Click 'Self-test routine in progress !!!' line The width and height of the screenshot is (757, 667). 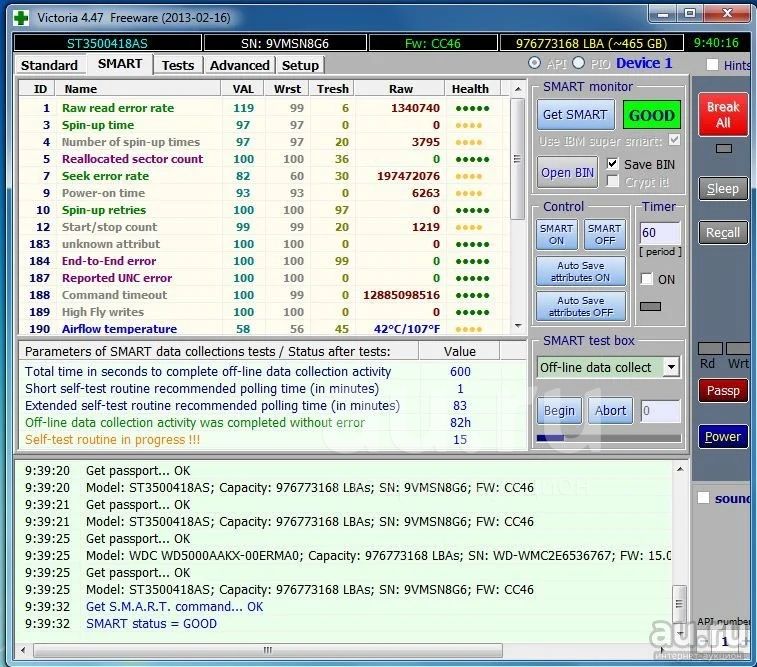112,440
